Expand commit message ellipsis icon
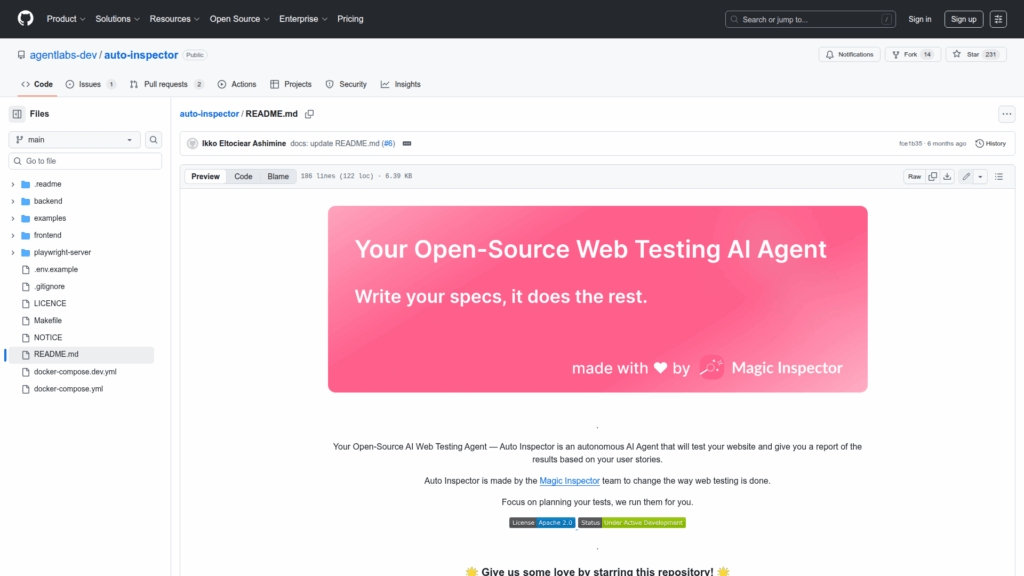Image resolution: width=1024 pixels, height=576 pixels. click(407, 144)
